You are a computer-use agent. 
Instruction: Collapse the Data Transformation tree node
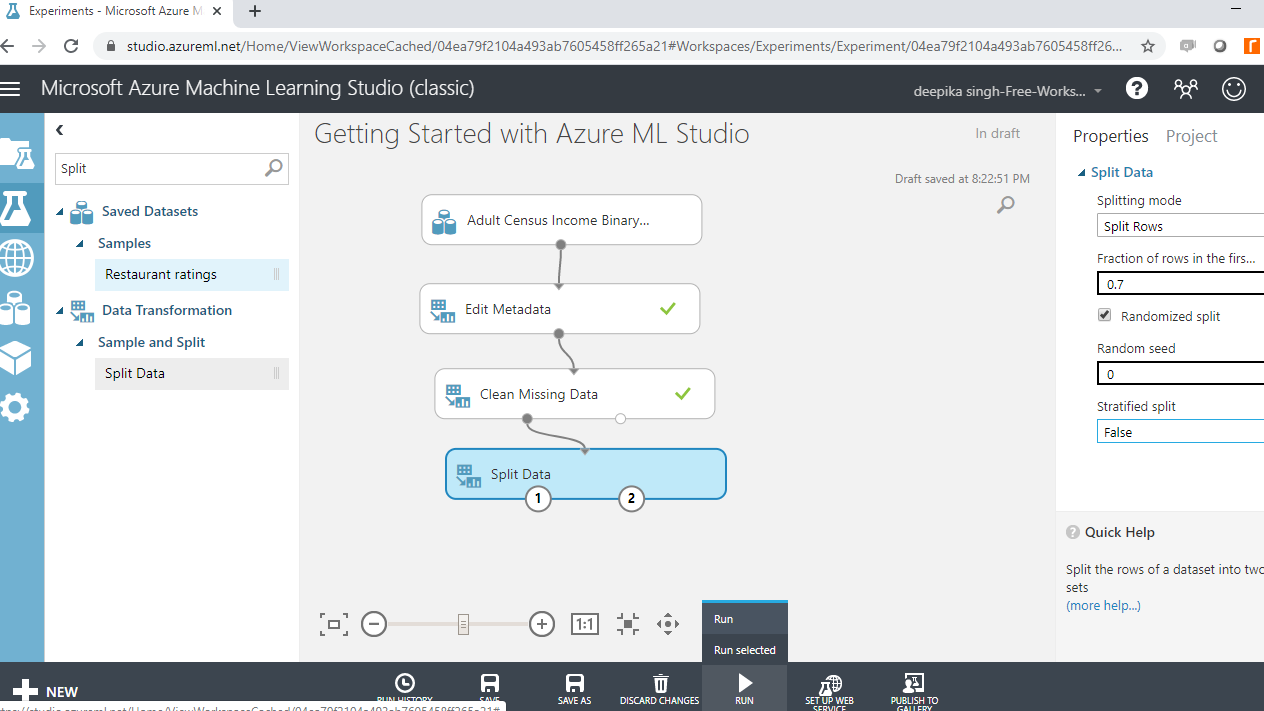(x=60, y=311)
